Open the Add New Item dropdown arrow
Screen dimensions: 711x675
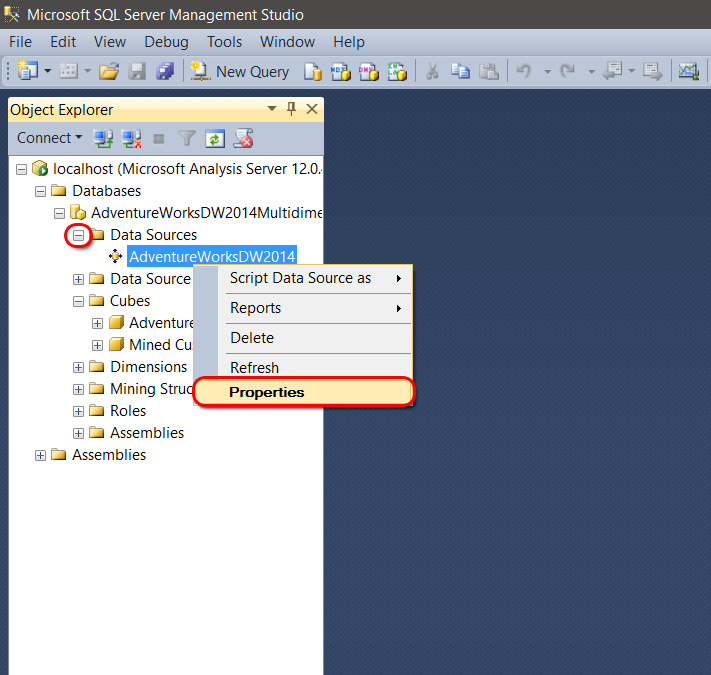pyautogui.click(x=88, y=71)
